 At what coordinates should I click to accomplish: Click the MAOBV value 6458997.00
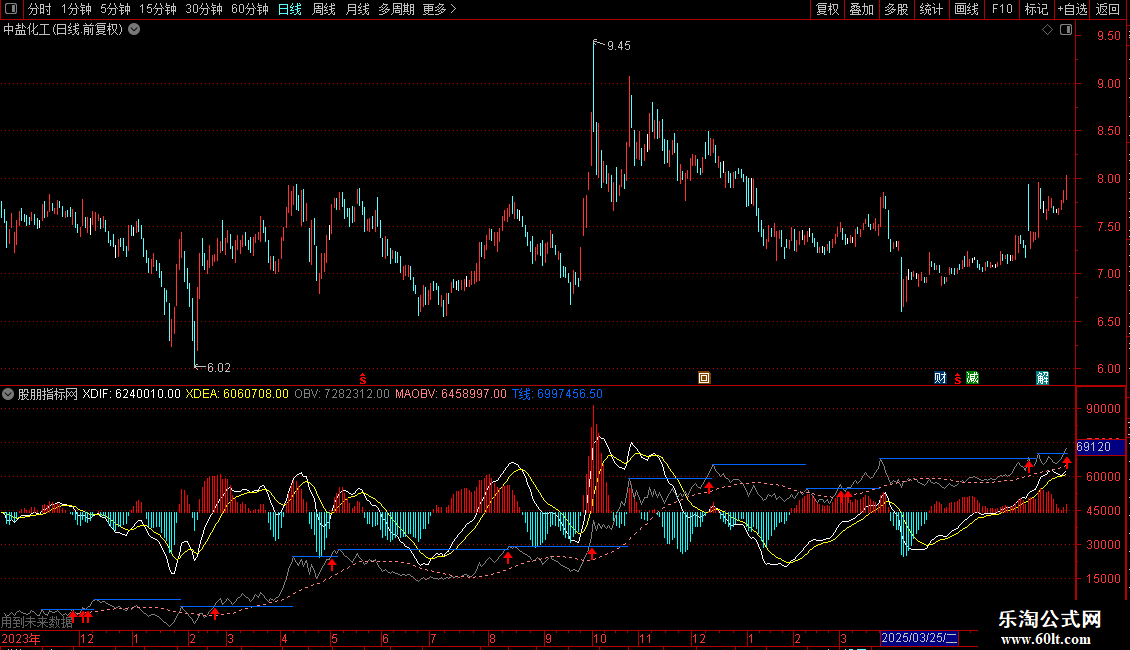pos(473,394)
